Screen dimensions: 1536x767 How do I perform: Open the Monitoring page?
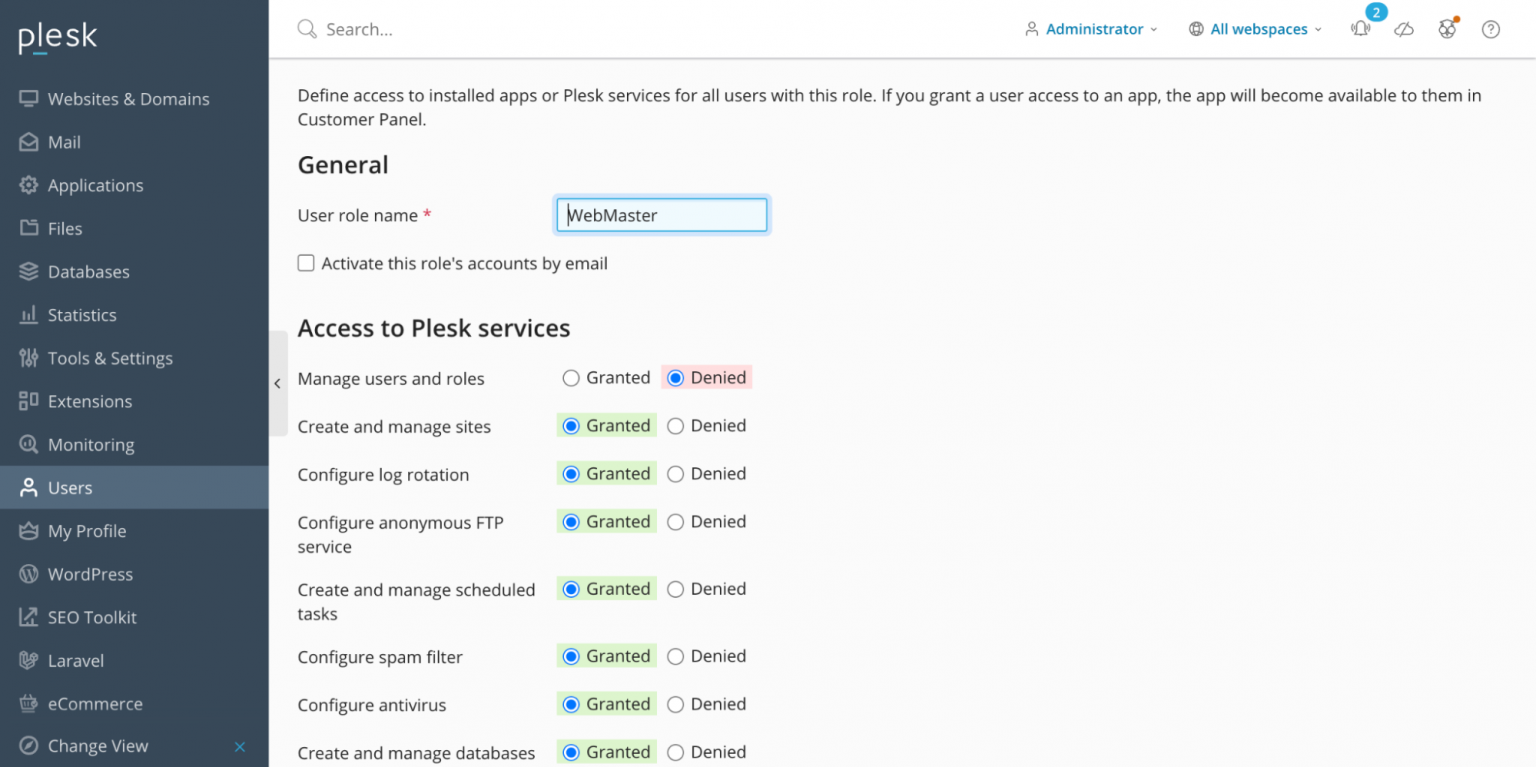coord(91,444)
